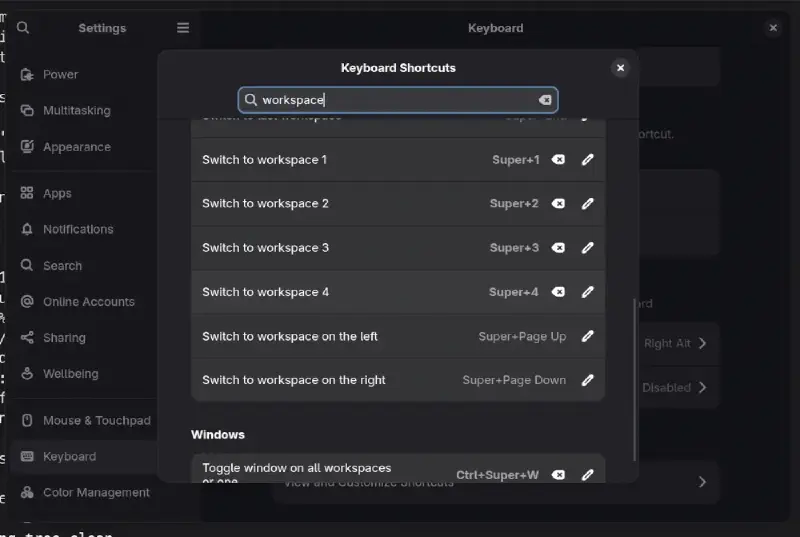Click the Super+3 shortcut value

point(514,248)
